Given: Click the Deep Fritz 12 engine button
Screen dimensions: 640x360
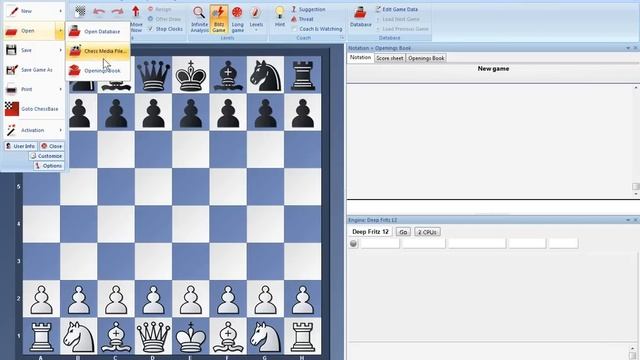Looking at the screenshot, I should click(370, 232).
